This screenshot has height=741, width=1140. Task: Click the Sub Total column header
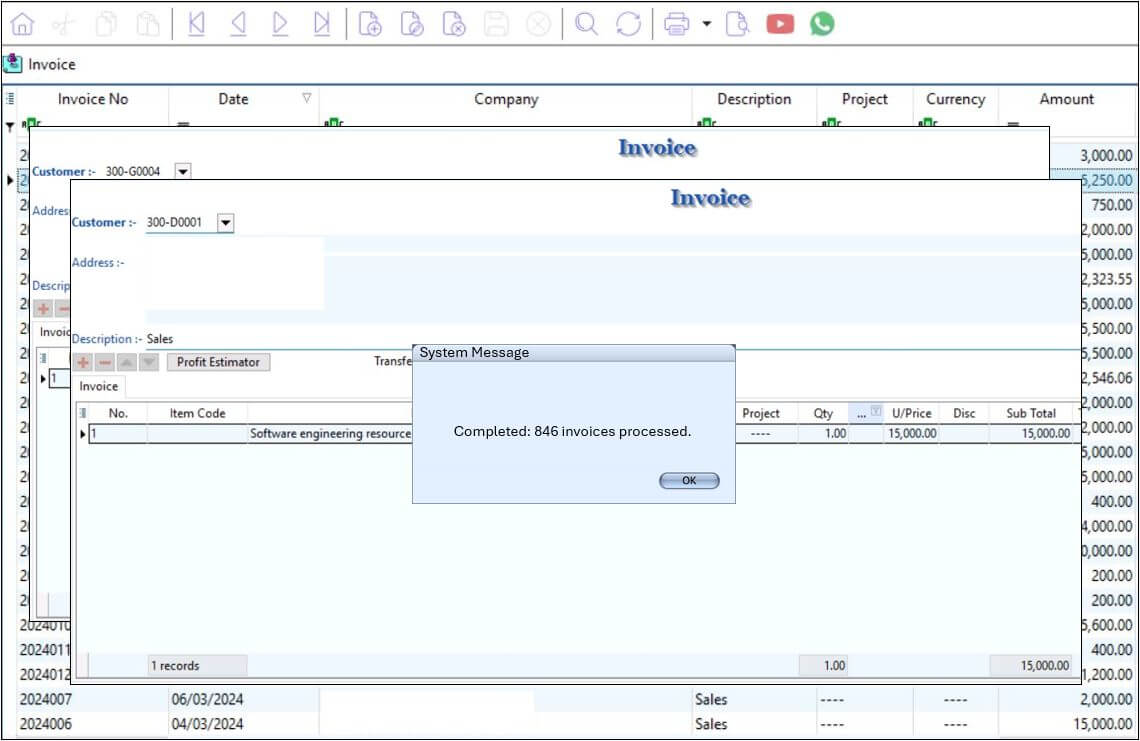(1030, 413)
